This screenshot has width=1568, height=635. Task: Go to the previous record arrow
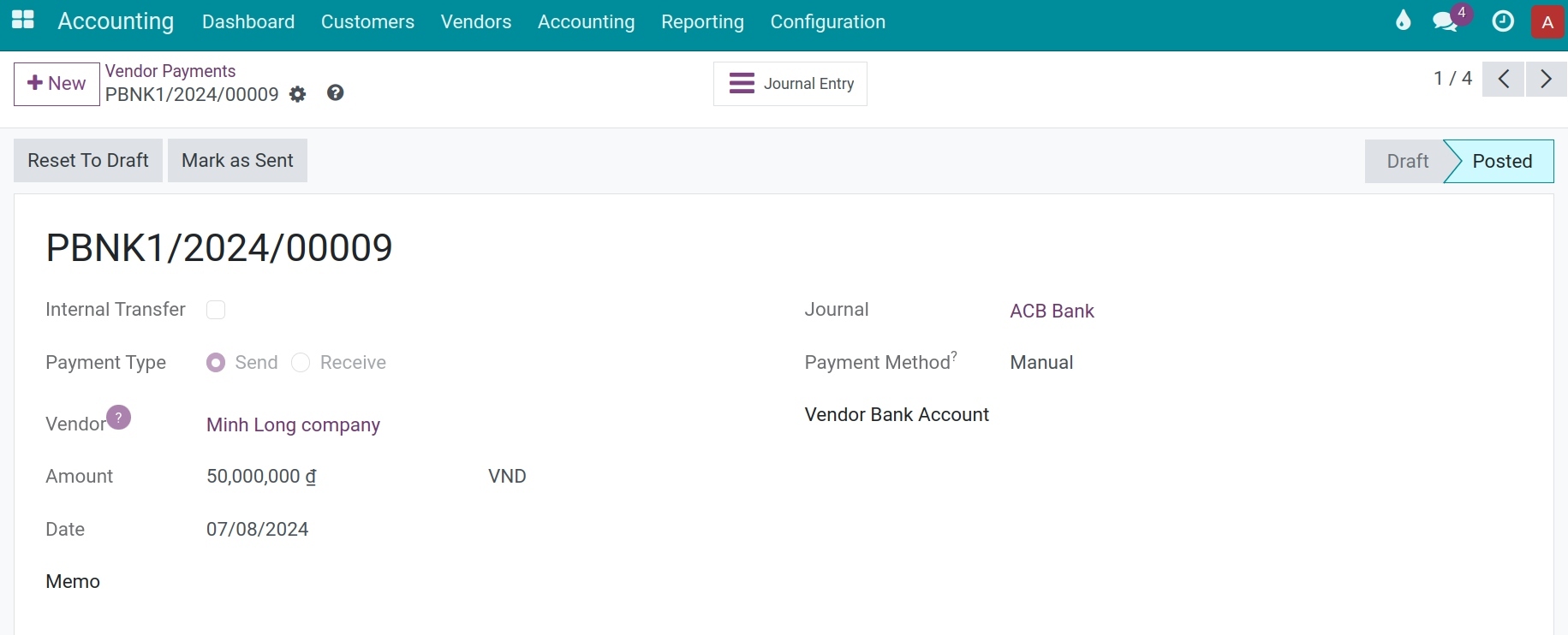[1503, 80]
